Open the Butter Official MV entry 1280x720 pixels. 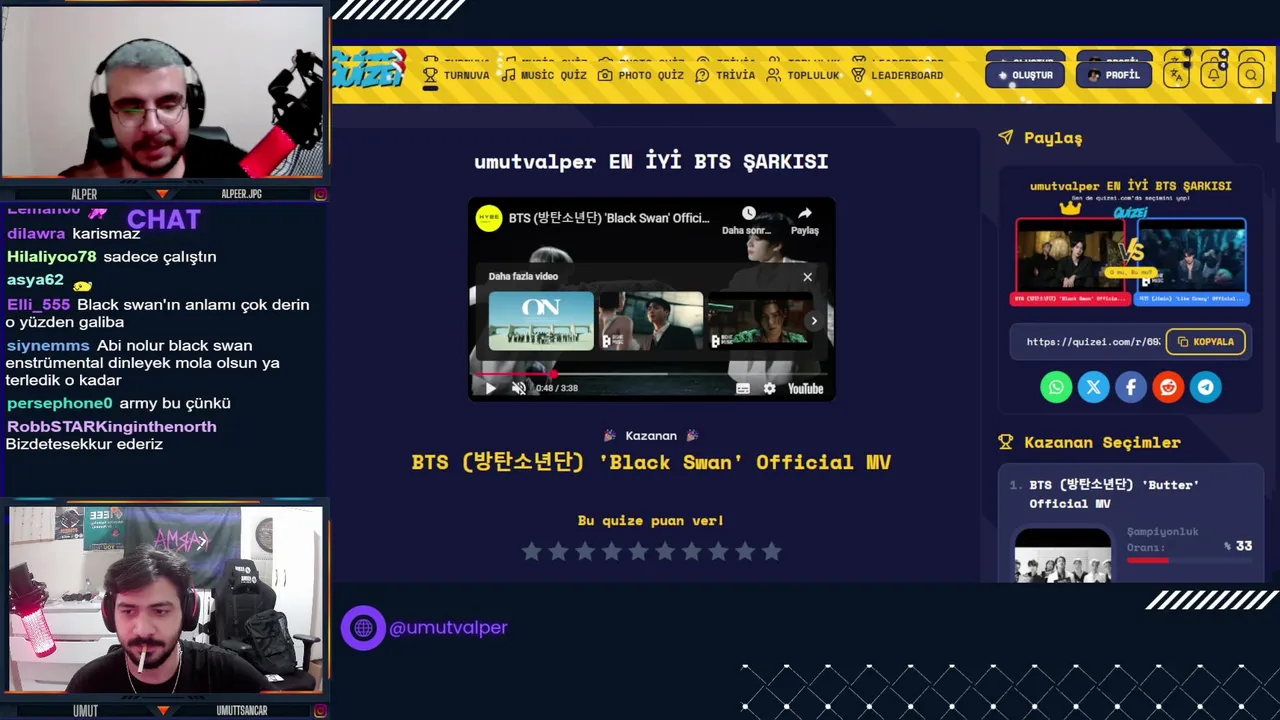pos(1114,494)
